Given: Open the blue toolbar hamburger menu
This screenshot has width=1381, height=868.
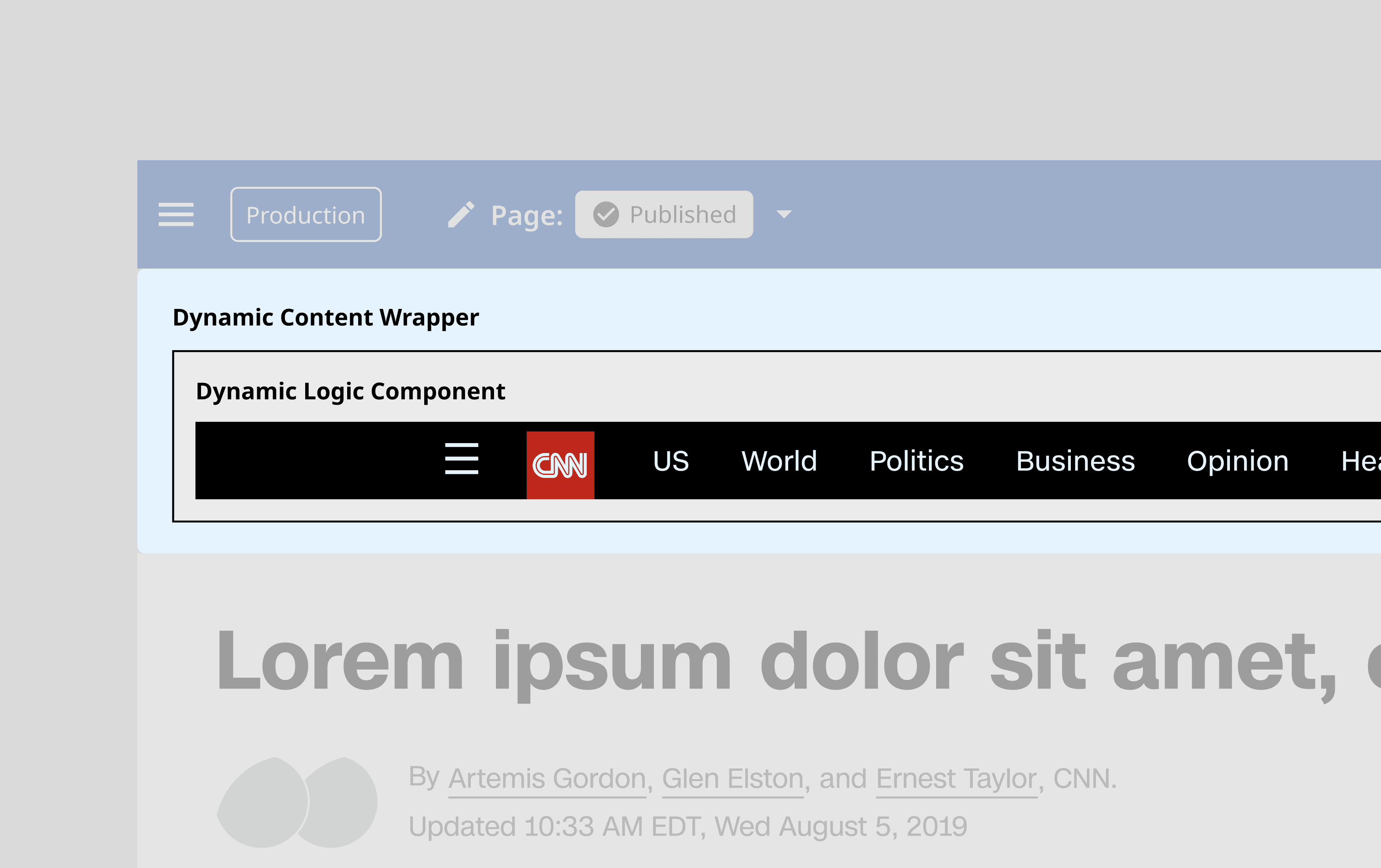Looking at the screenshot, I should coord(175,214).
